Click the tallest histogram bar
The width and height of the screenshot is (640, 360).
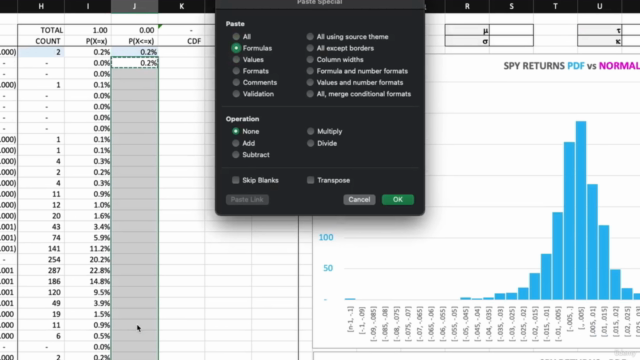[x=581, y=210]
